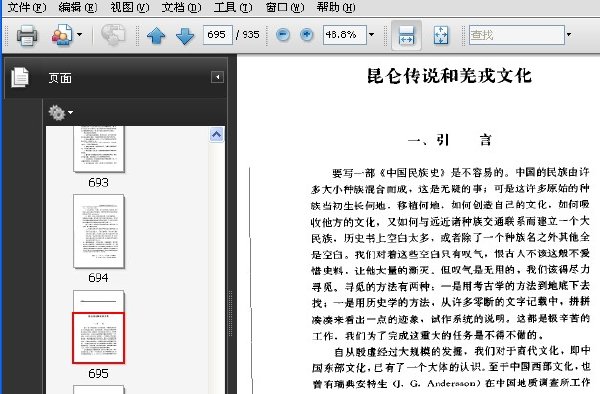Go to next page with the down arrow

tap(185, 36)
